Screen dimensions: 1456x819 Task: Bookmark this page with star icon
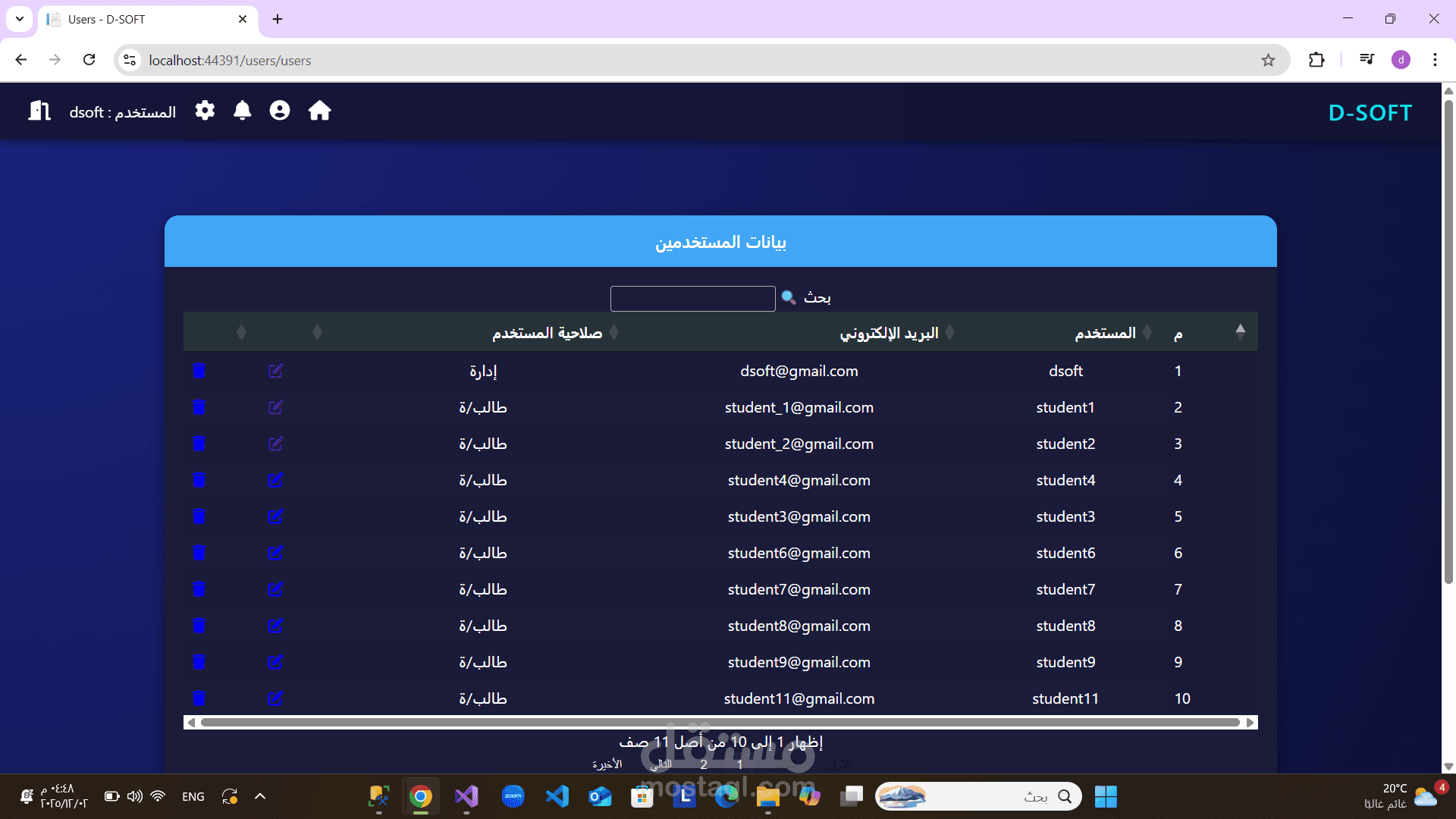pos(1268,60)
